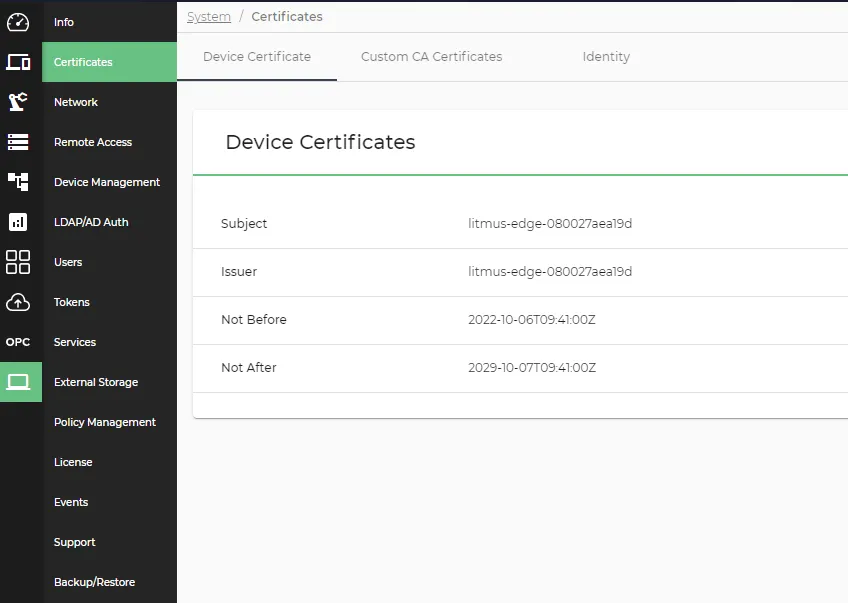Click the Not Before label
Screen dimensions: 848x603
(254, 320)
